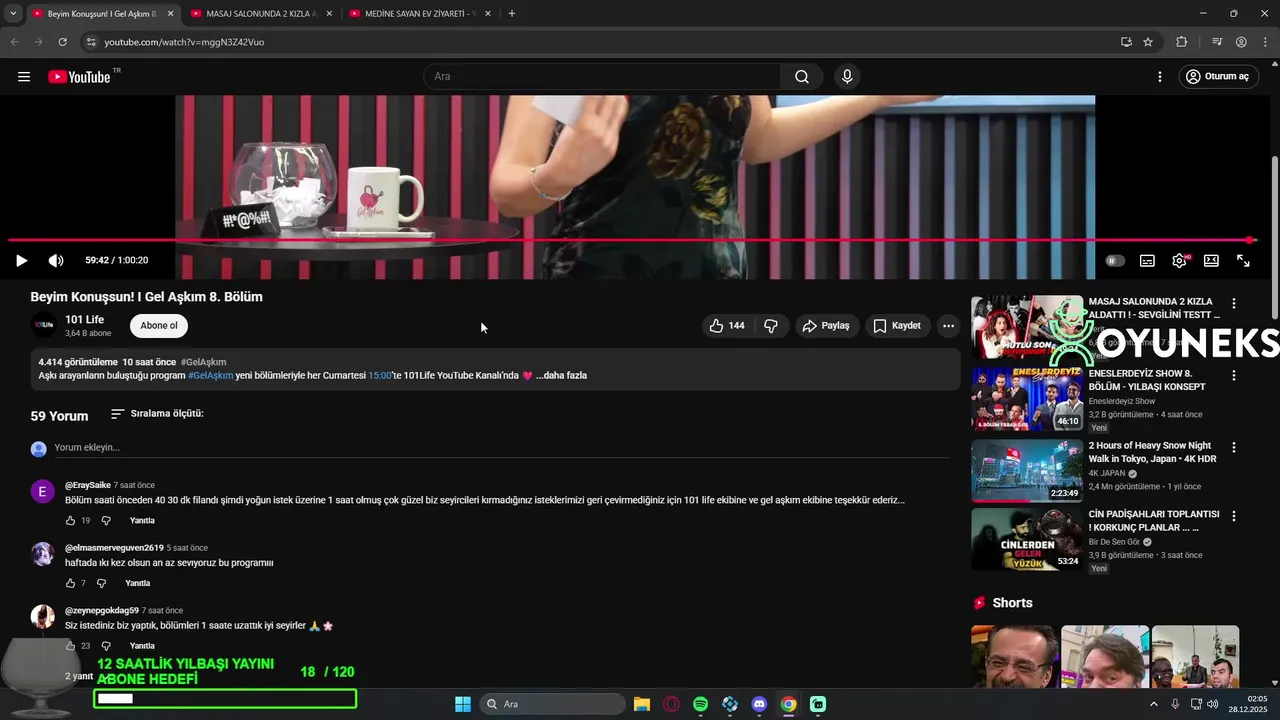Show hidden system tray icons chevron
Screen dimensions: 1280x720
point(1154,704)
